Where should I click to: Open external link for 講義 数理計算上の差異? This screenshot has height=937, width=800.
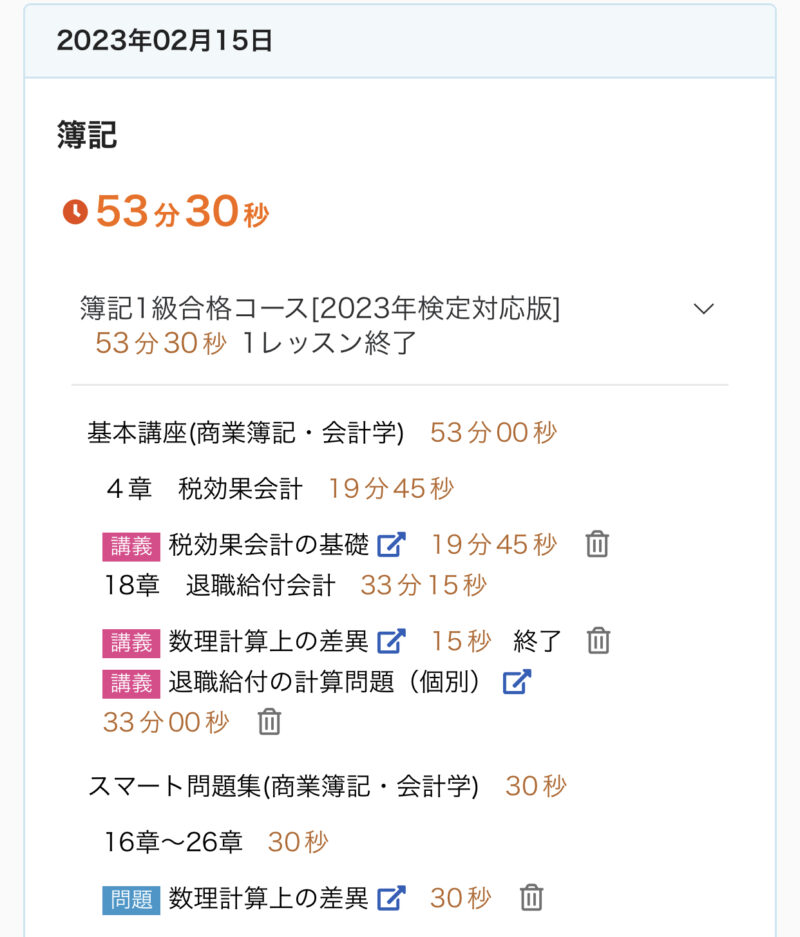coord(391,641)
